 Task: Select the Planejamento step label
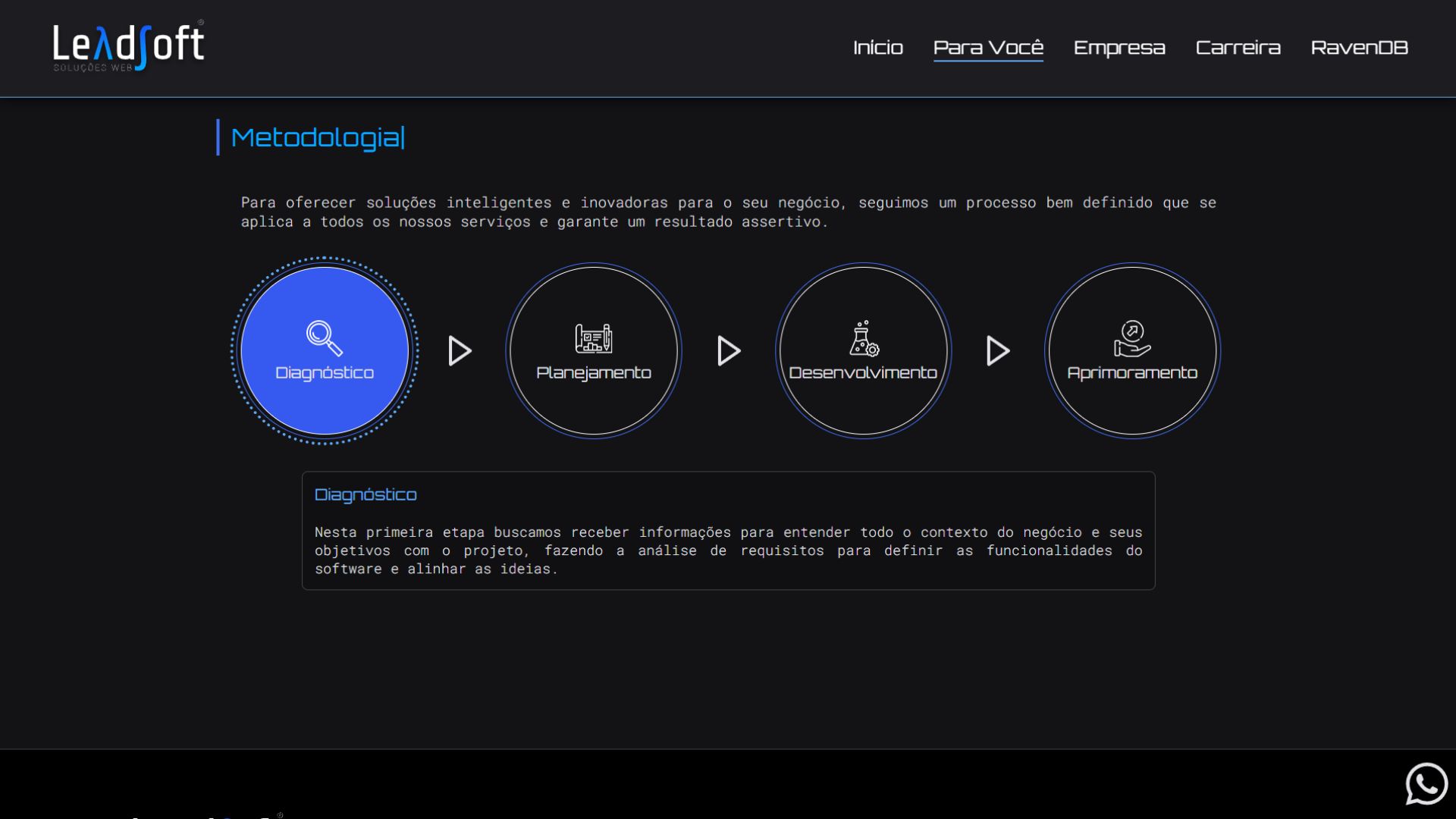click(594, 373)
